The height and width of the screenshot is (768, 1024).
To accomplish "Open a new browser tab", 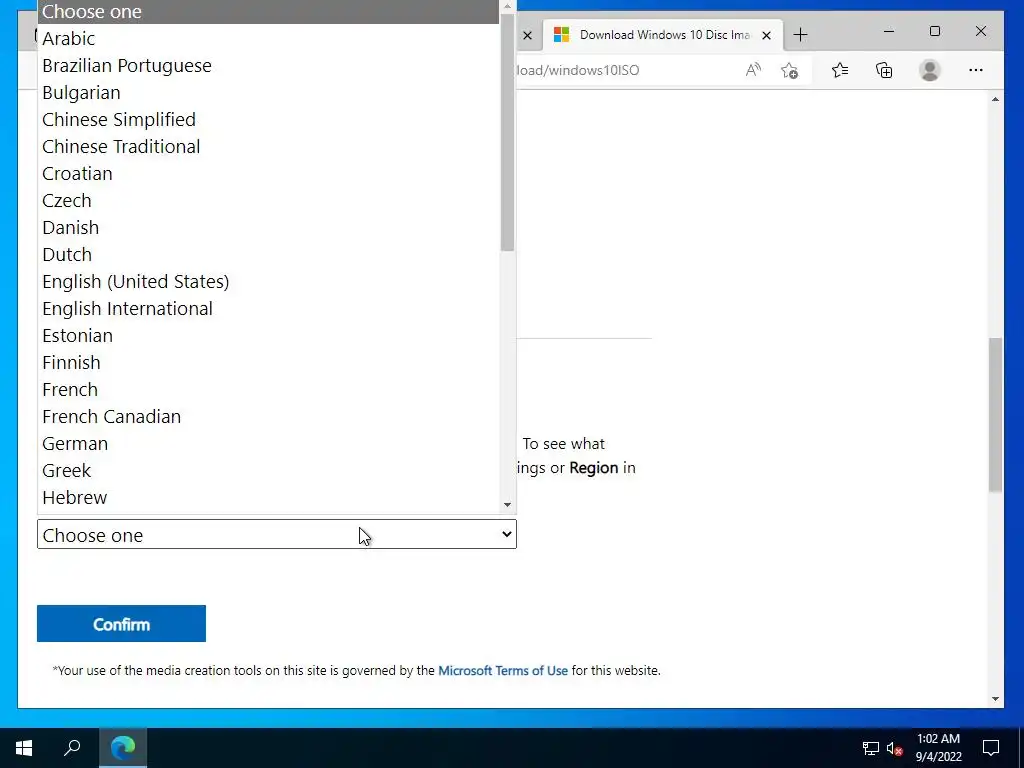I will pyautogui.click(x=801, y=35).
